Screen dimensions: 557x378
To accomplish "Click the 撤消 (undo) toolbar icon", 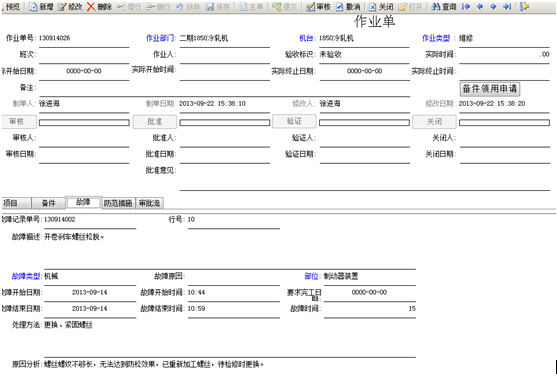I will point(340,6).
